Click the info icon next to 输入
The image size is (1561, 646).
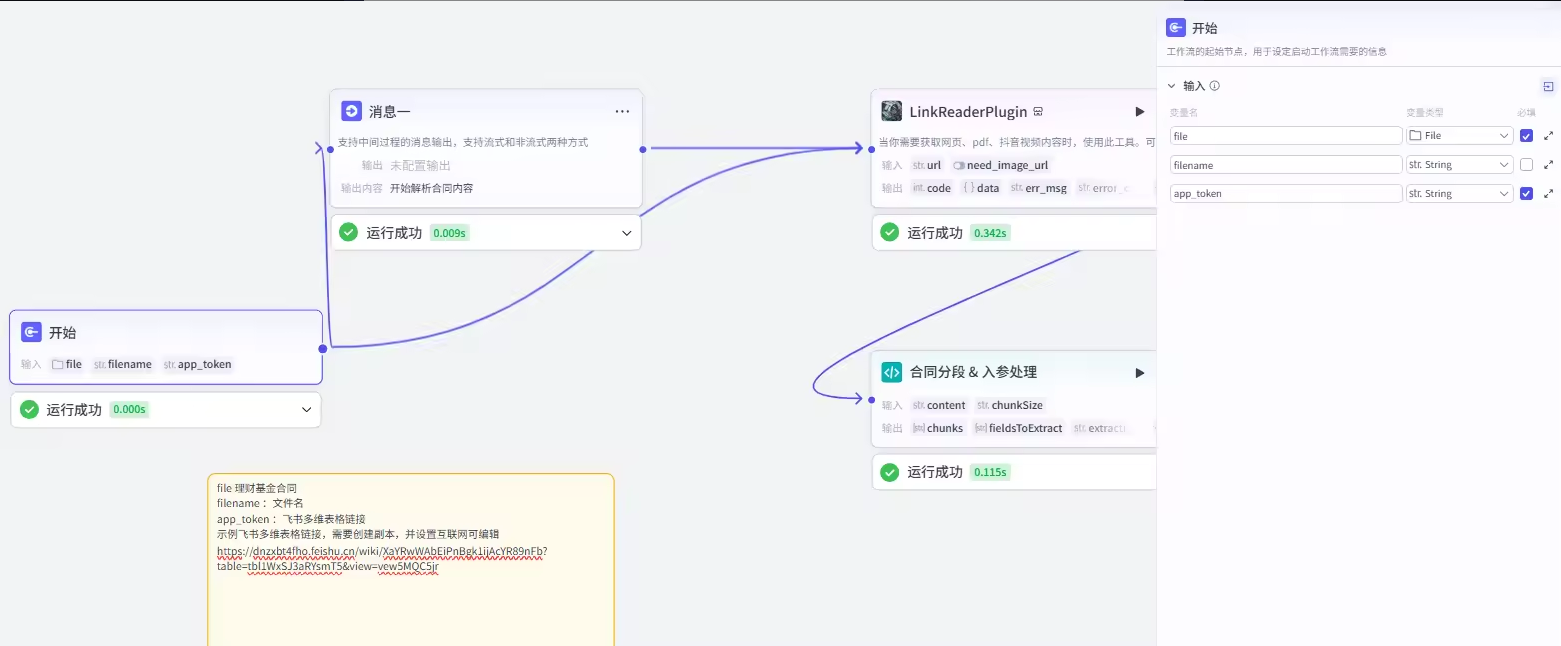1215,86
